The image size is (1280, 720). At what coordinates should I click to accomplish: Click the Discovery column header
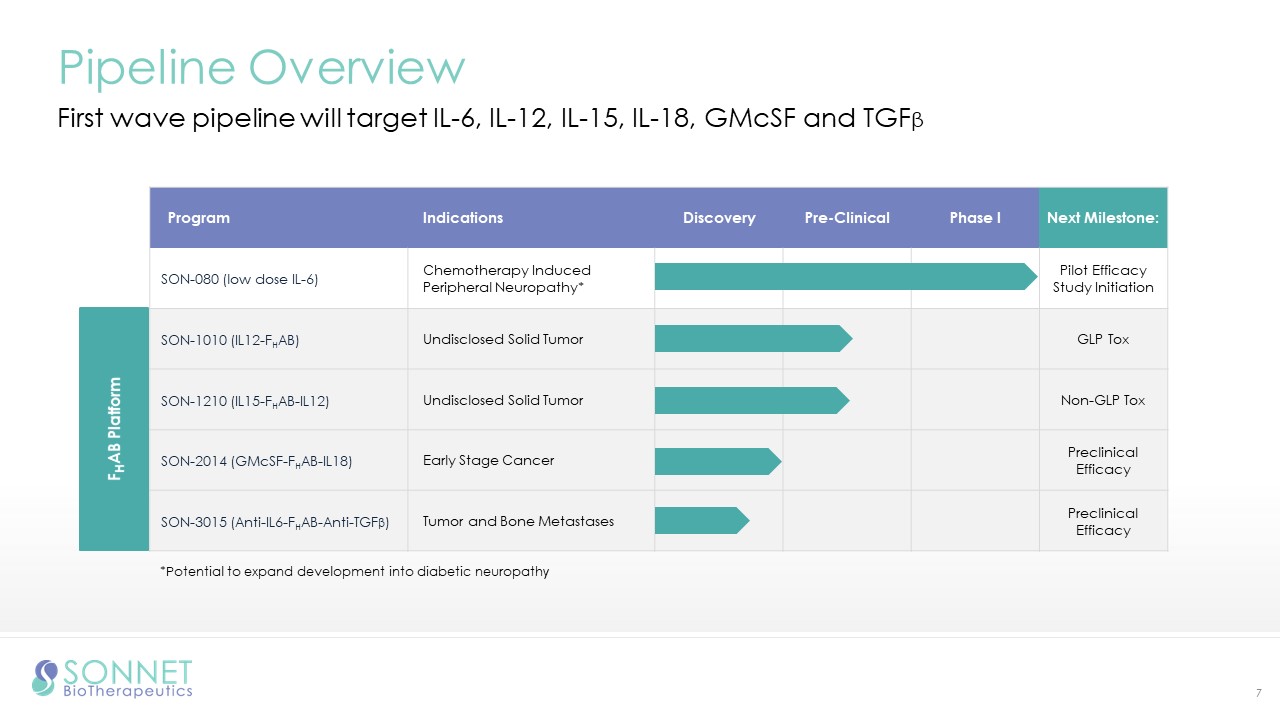(718, 218)
